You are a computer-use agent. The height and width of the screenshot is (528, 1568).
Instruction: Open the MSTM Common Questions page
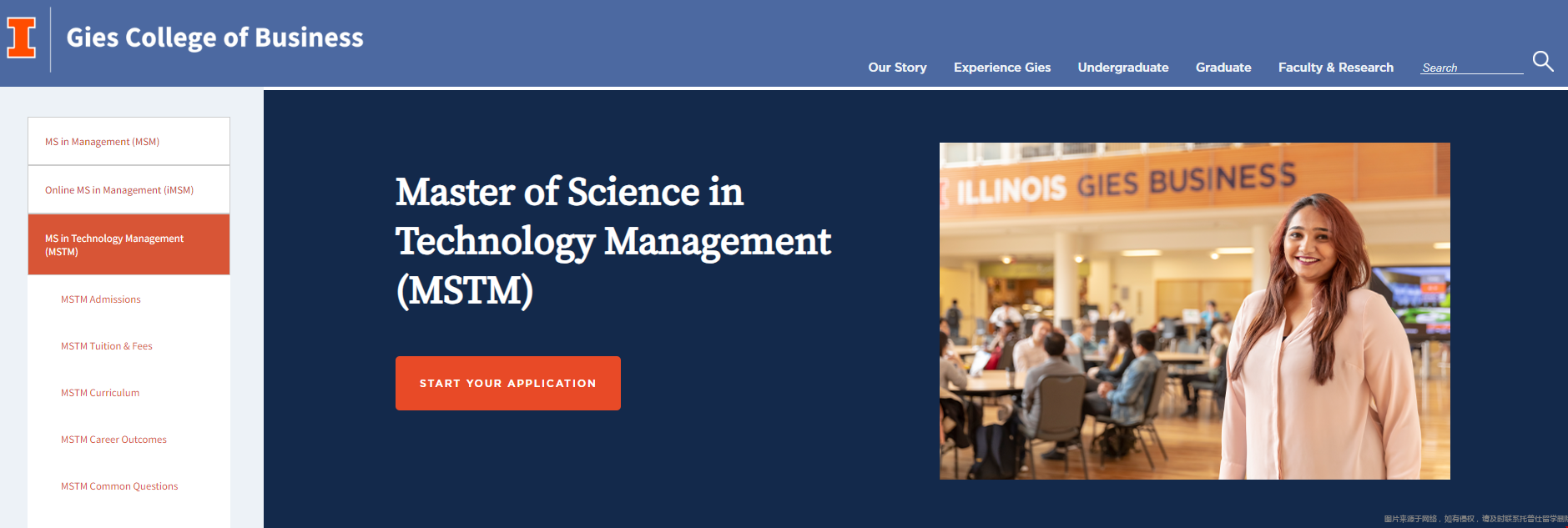pyautogui.click(x=119, y=486)
